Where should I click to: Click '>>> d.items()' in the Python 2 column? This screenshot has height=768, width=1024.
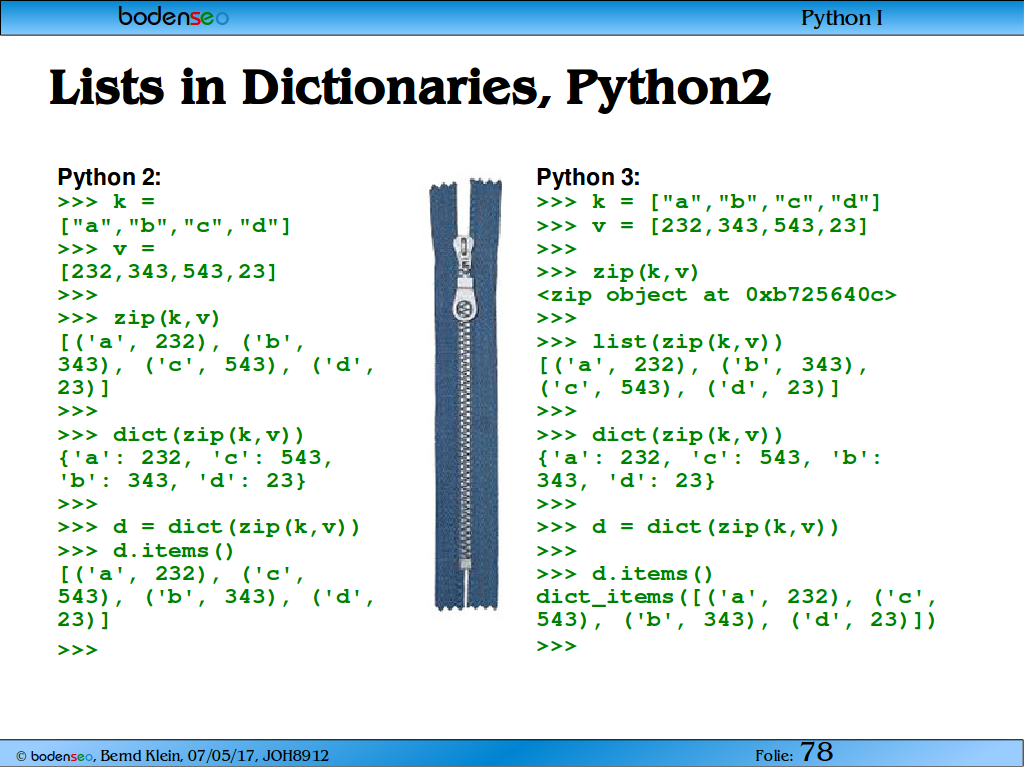coord(146,551)
